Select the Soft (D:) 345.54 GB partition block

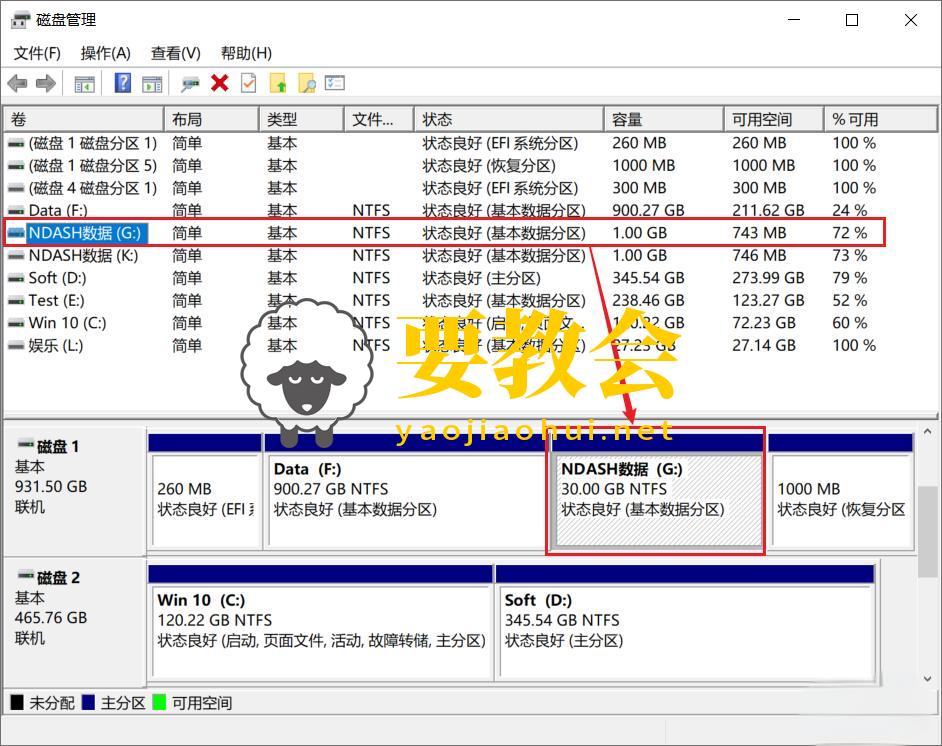click(685, 622)
